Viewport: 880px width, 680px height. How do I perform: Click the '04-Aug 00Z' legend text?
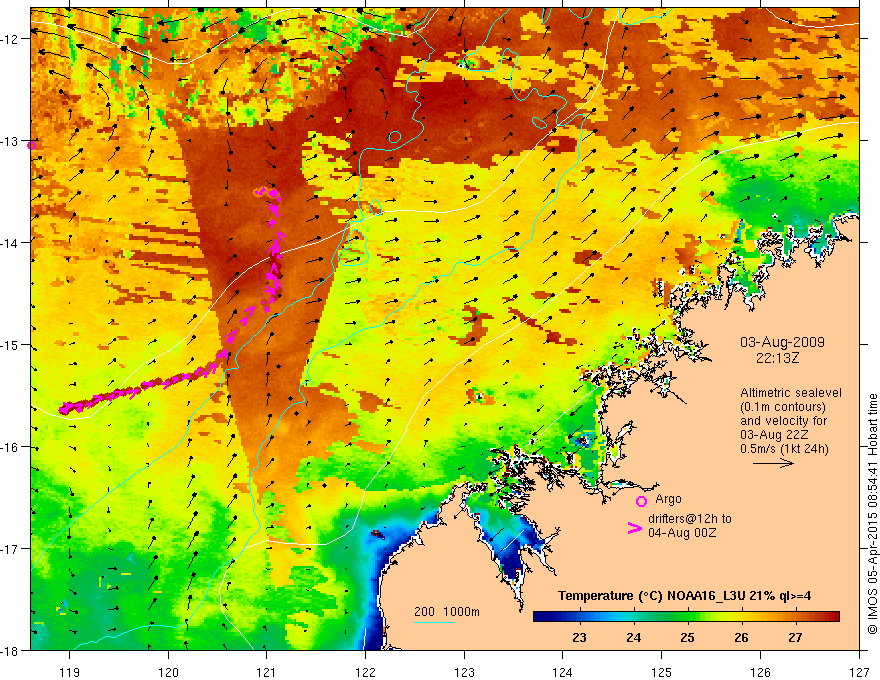tap(682, 532)
